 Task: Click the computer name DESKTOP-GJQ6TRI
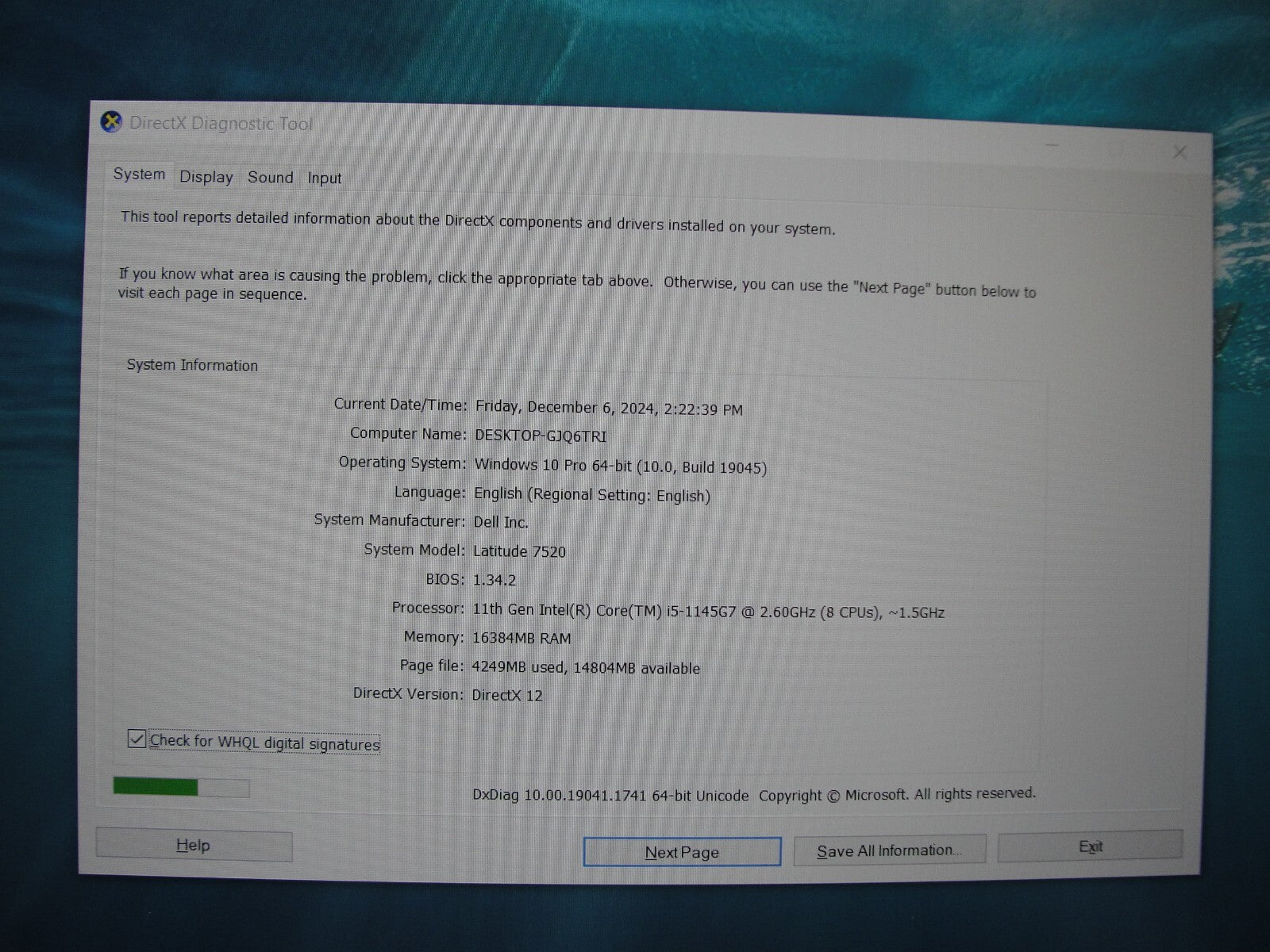tap(540, 436)
